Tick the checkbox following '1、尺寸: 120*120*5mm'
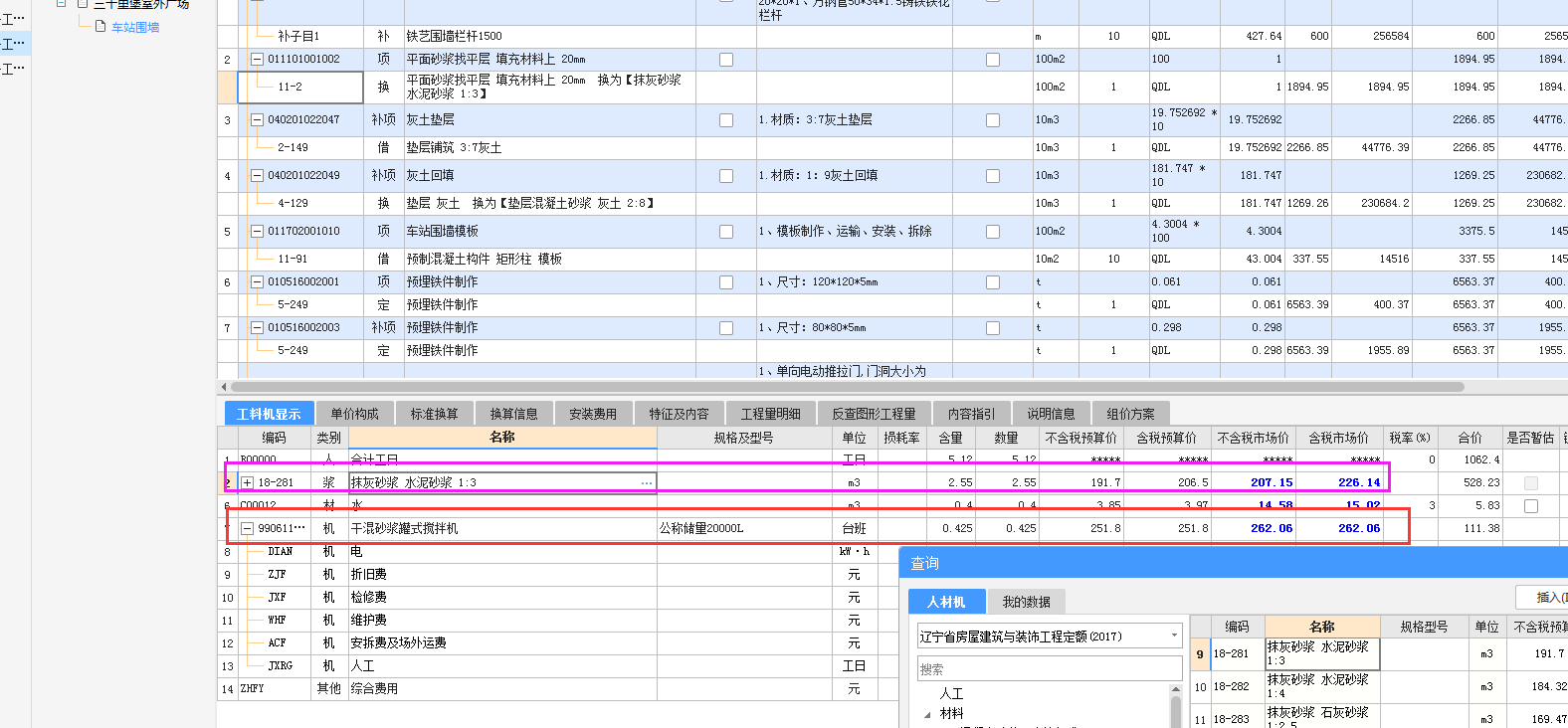Viewport: 1568px width, 728px height. coord(993,282)
